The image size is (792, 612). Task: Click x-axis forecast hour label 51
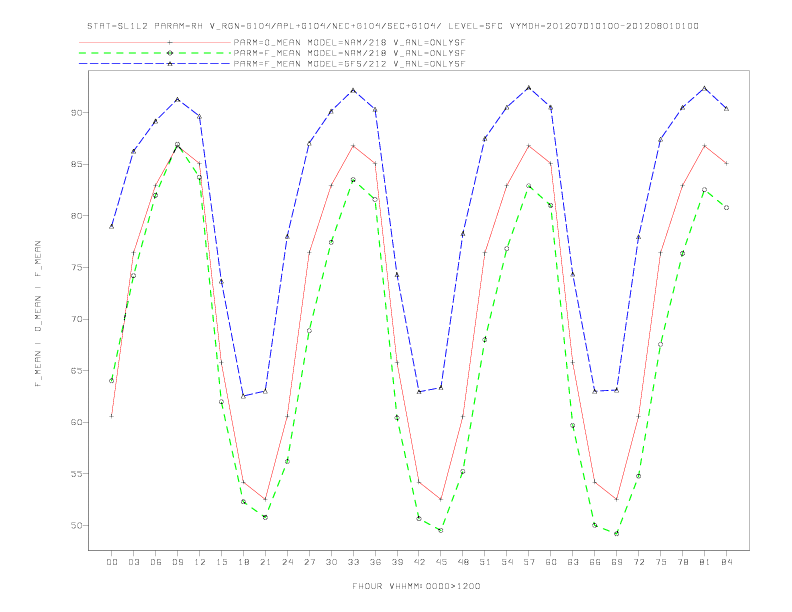[x=485, y=562]
